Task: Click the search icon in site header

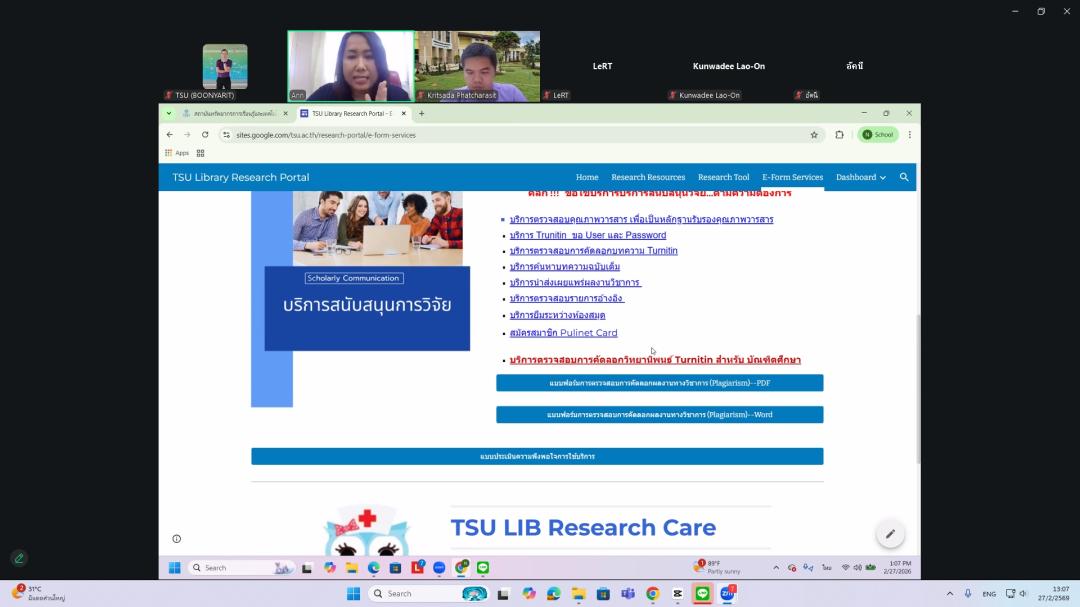Action: [904, 177]
